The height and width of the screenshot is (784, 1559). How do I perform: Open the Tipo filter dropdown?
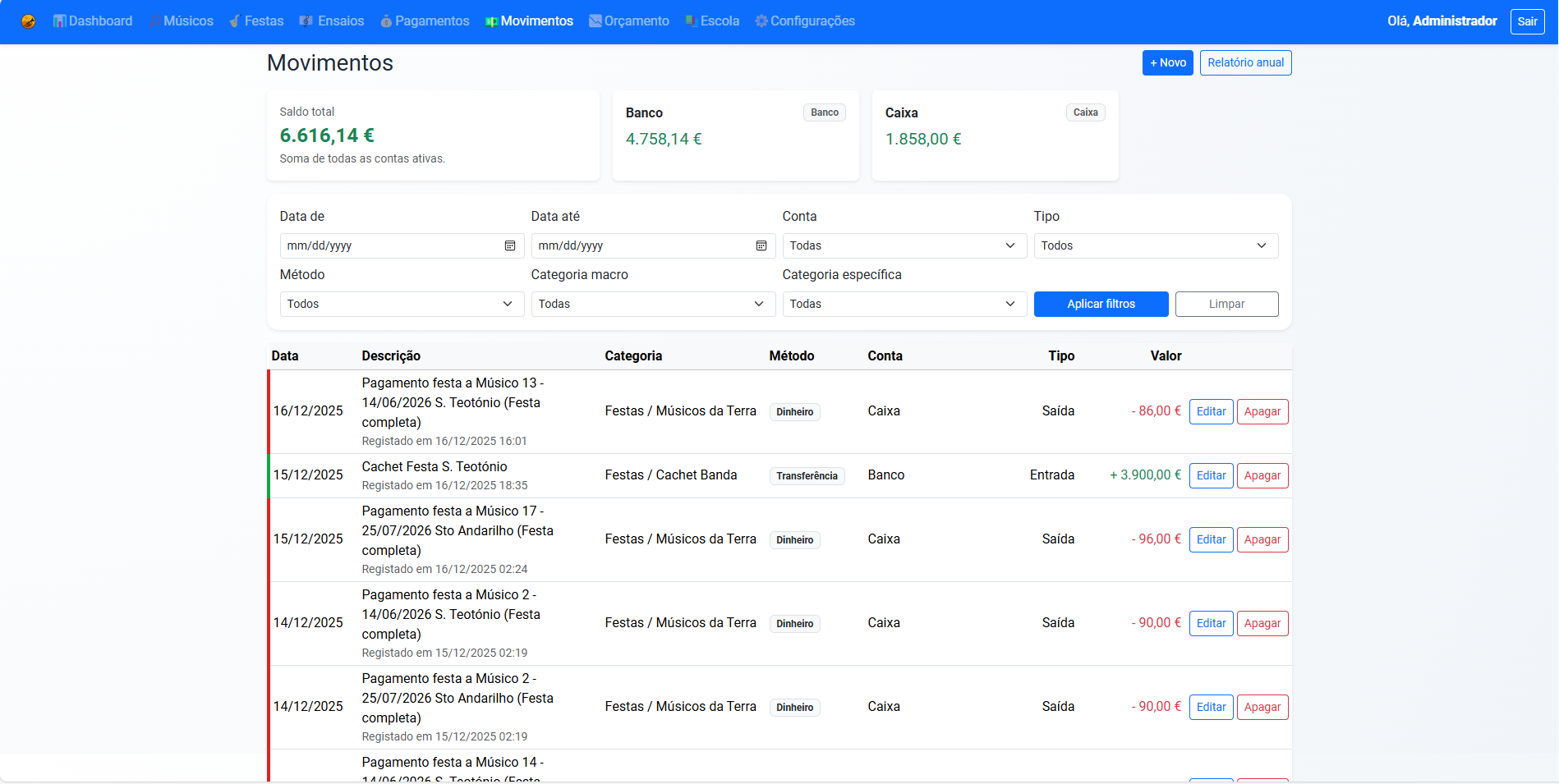(1155, 245)
